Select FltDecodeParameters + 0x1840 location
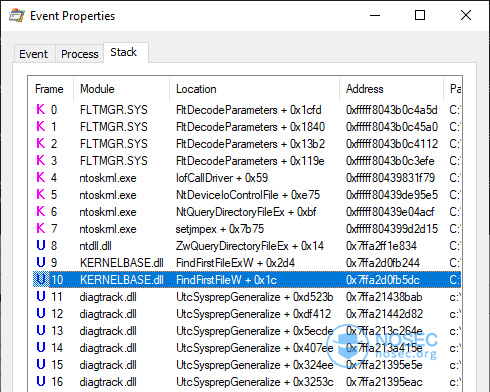The height and width of the screenshot is (392, 490). 250,127
